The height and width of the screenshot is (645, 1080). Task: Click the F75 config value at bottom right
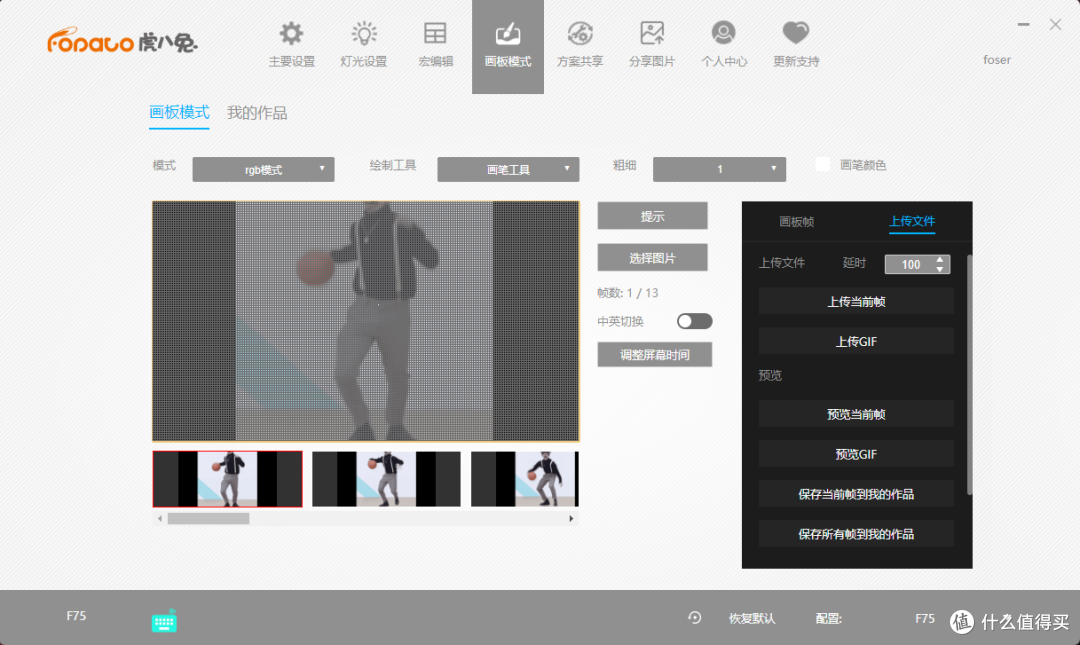[x=924, y=618]
